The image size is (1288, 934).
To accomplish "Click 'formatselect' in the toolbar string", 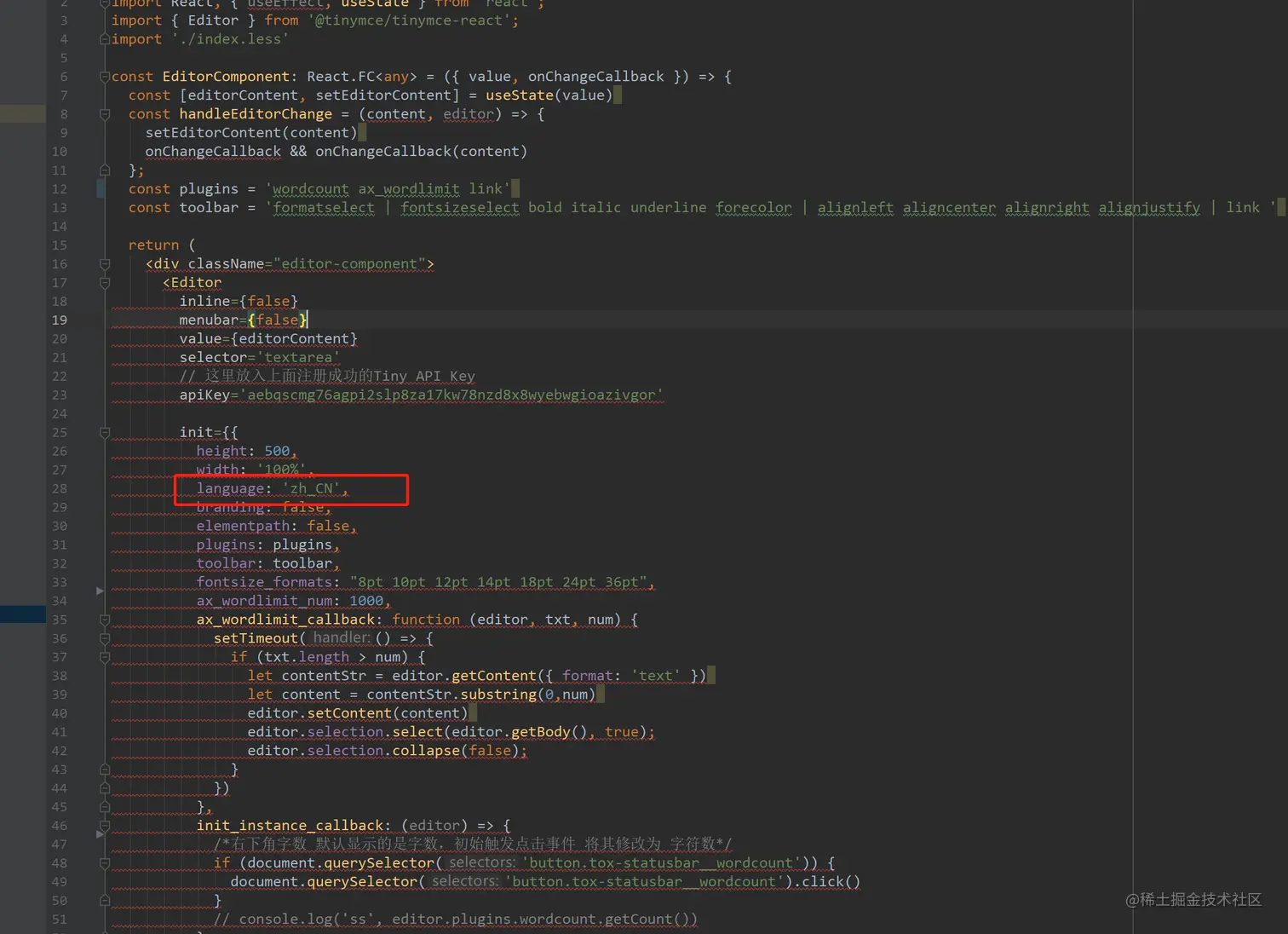I will [324, 208].
